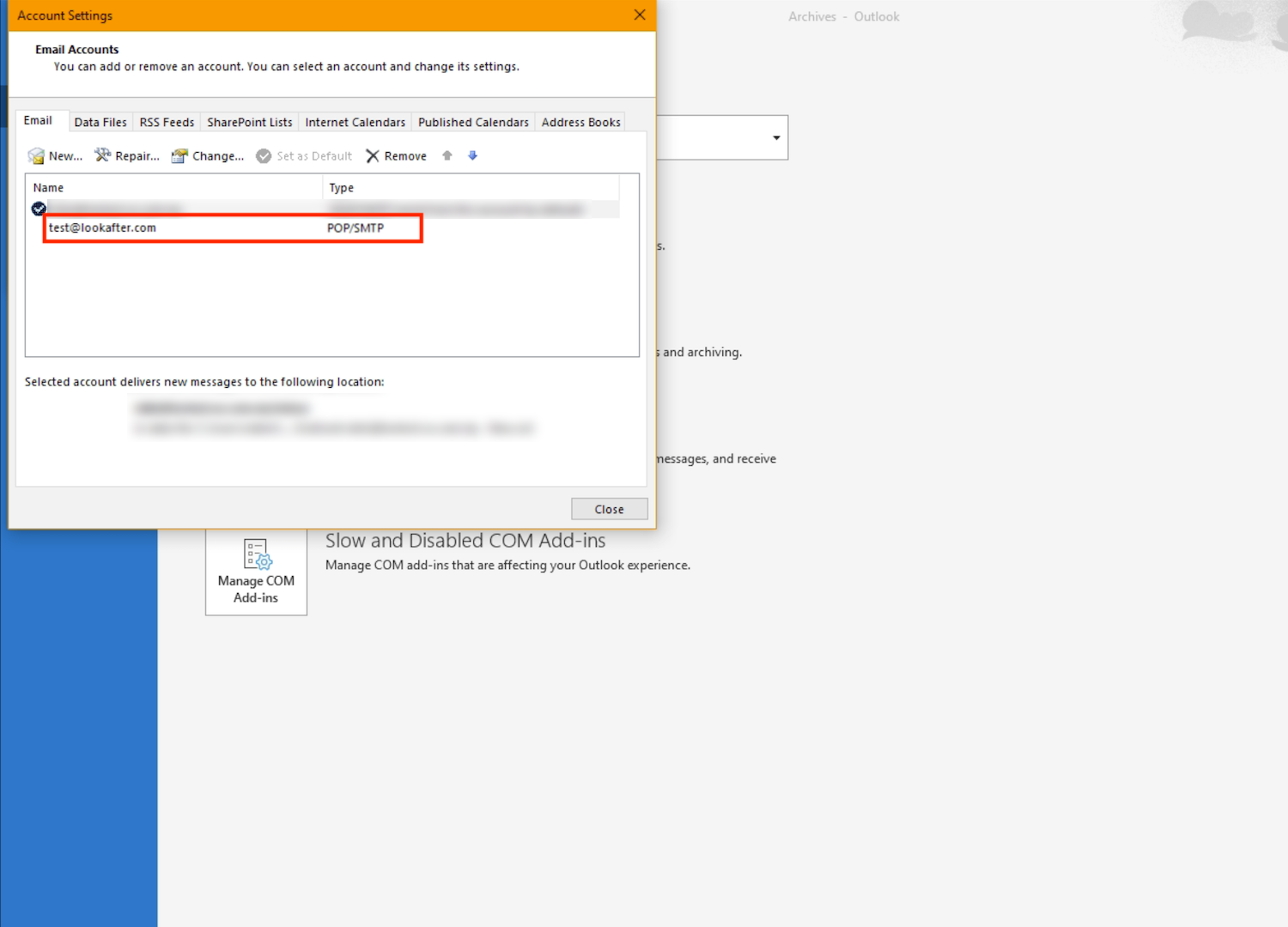Image resolution: width=1288 pixels, height=927 pixels.
Task: Move account up with gray arrow
Action: tap(447, 155)
